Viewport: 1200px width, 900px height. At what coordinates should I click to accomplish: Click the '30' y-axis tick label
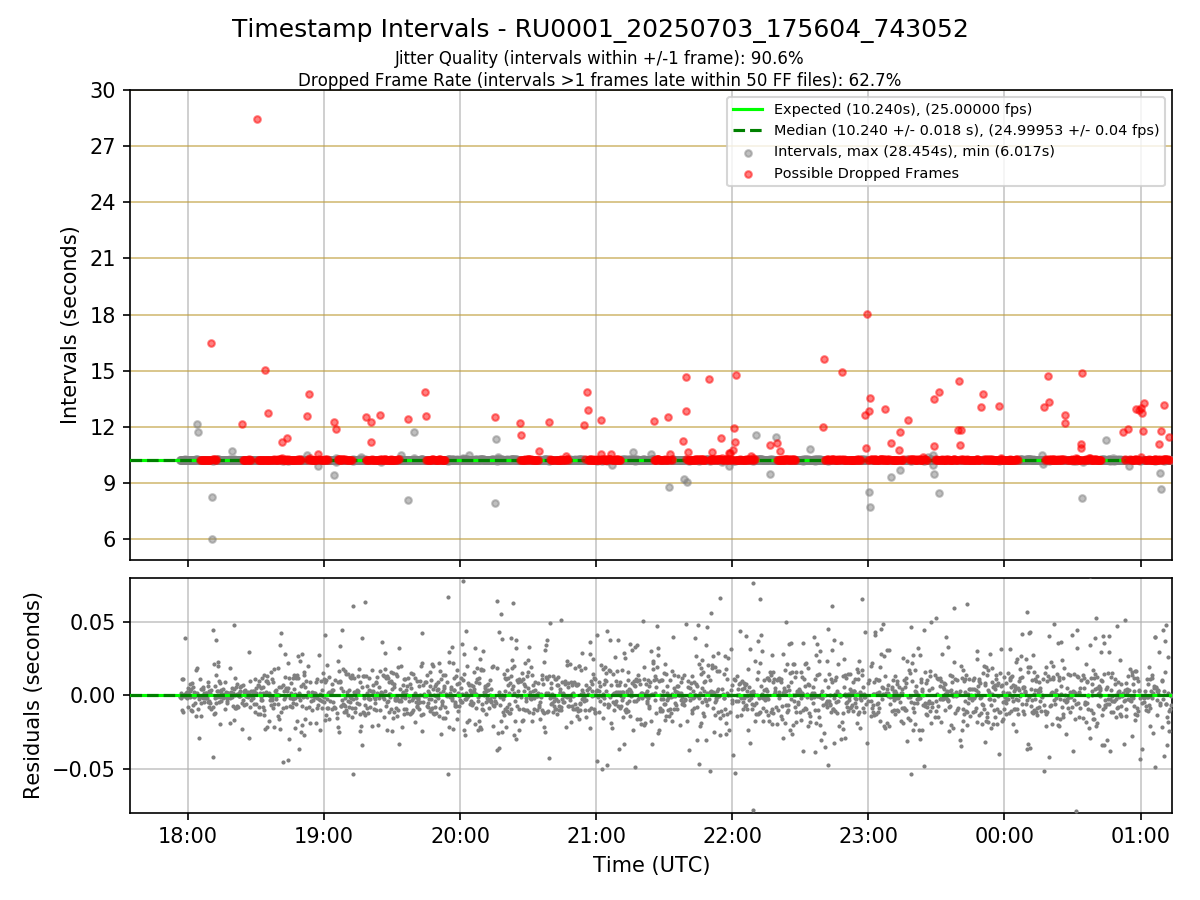pos(105,90)
